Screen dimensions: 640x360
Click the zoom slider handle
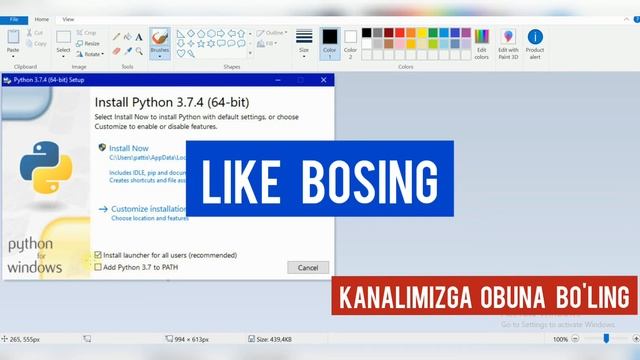[x=606, y=338]
